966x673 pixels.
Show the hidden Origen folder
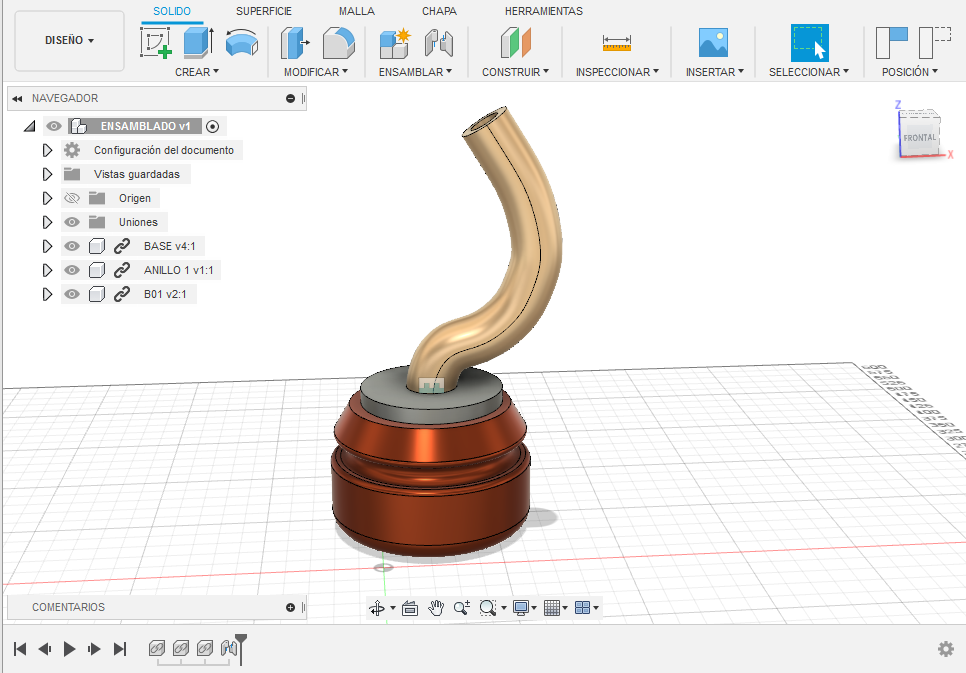click(72, 198)
